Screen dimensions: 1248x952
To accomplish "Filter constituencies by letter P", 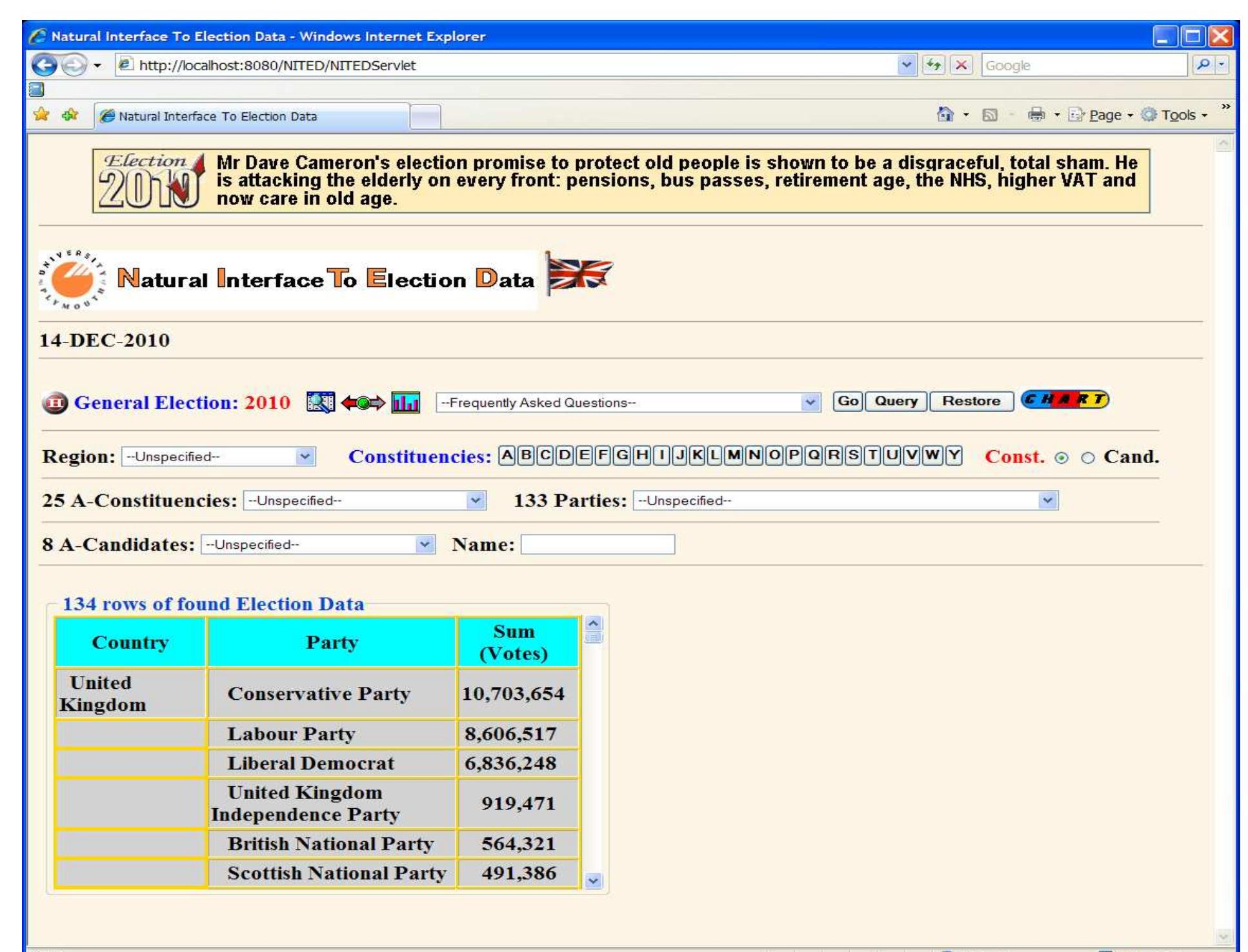I will (x=794, y=456).
